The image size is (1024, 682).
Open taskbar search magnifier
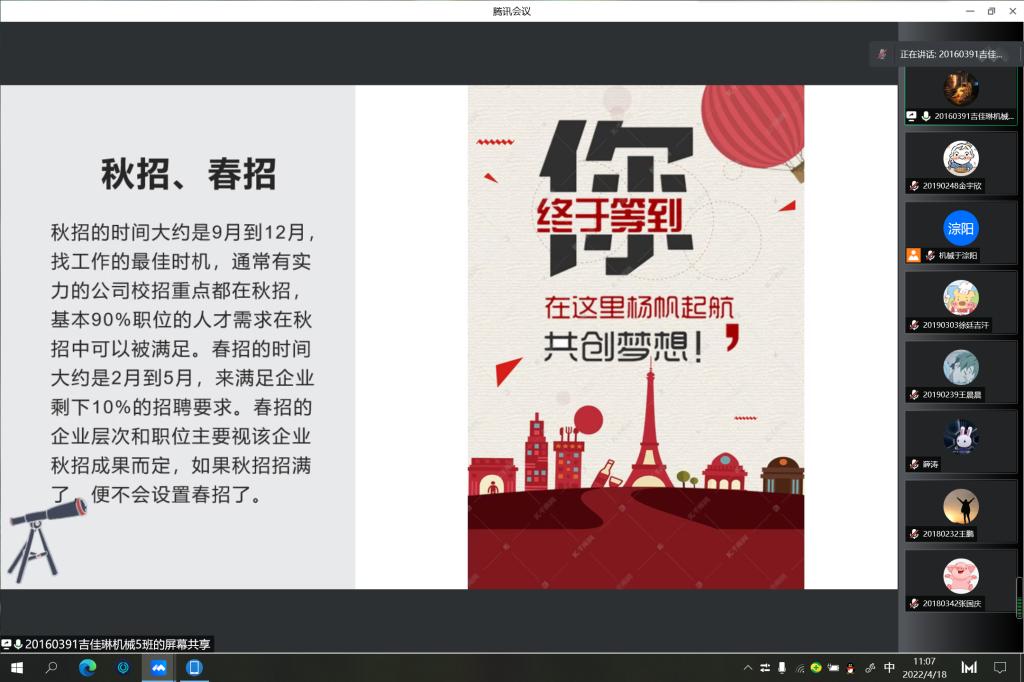[51, 667]
